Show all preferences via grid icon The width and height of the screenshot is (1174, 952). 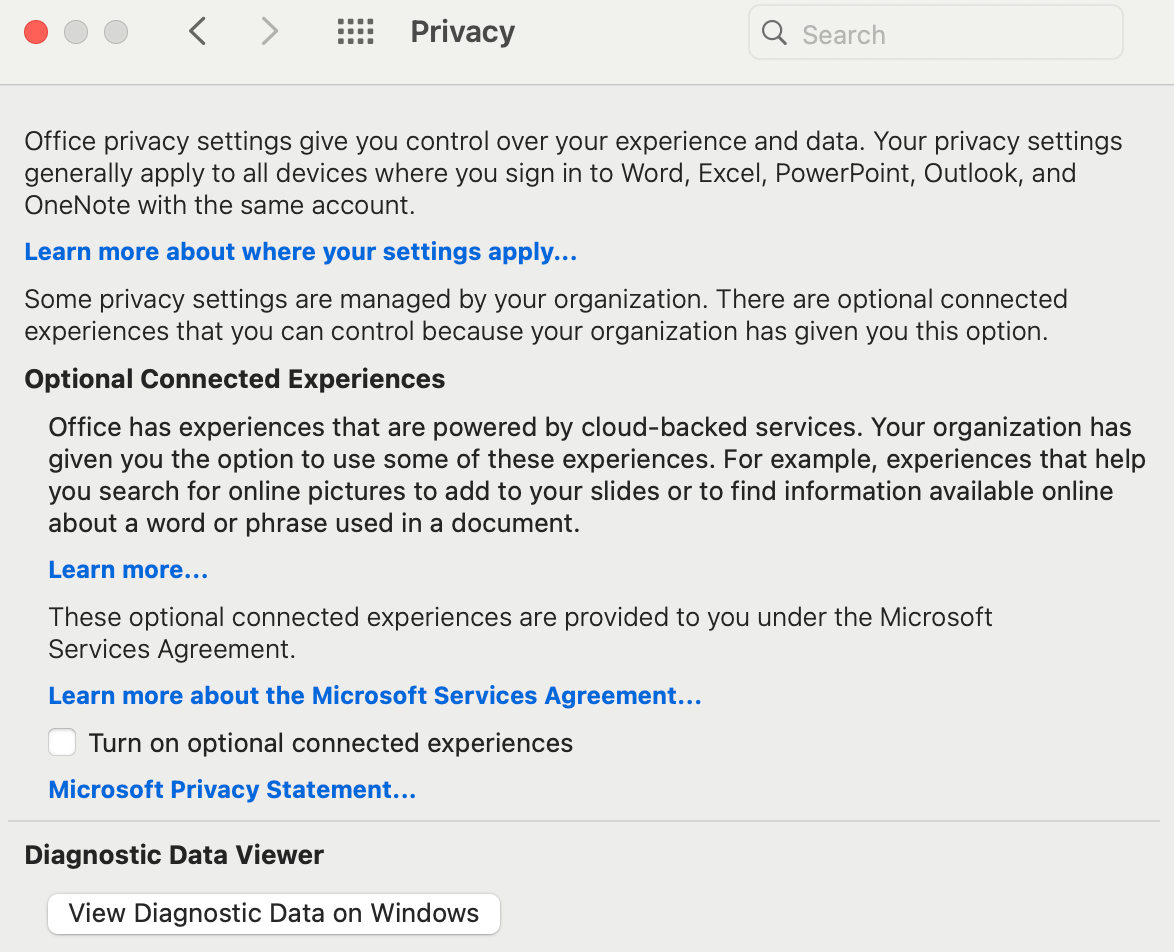355,32
